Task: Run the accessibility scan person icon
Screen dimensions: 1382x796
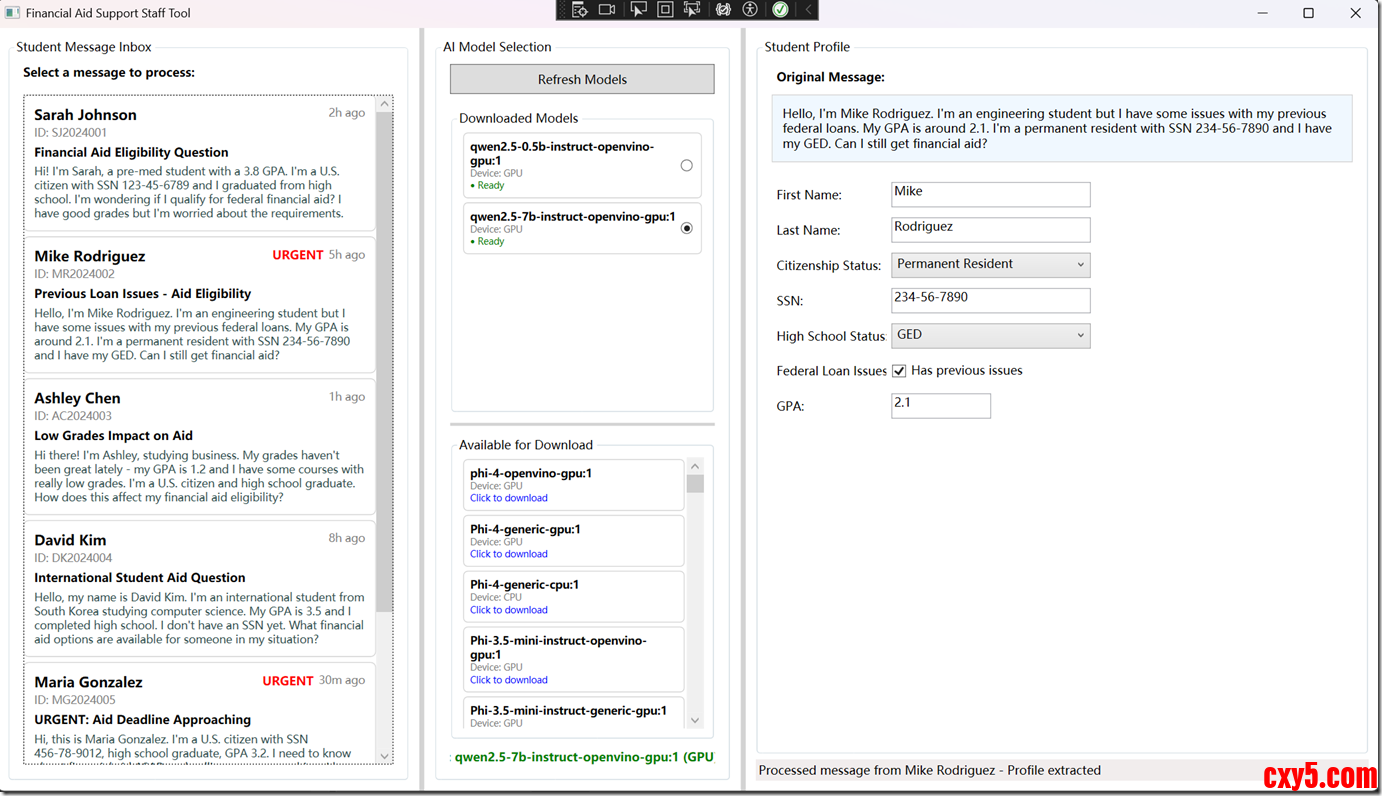Action: pyautogui.click(x=750, y=10)
